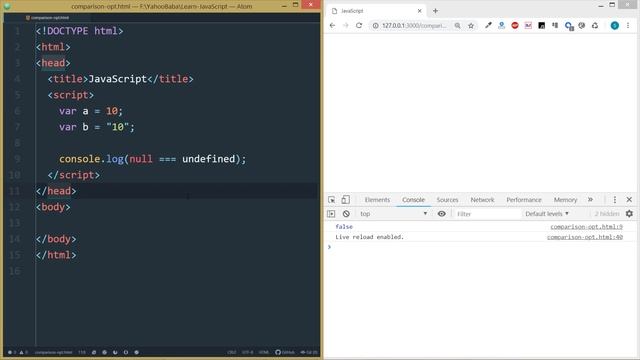
Task: Switch to the Console tab in DevTools
Action: (x=413, y=200)
